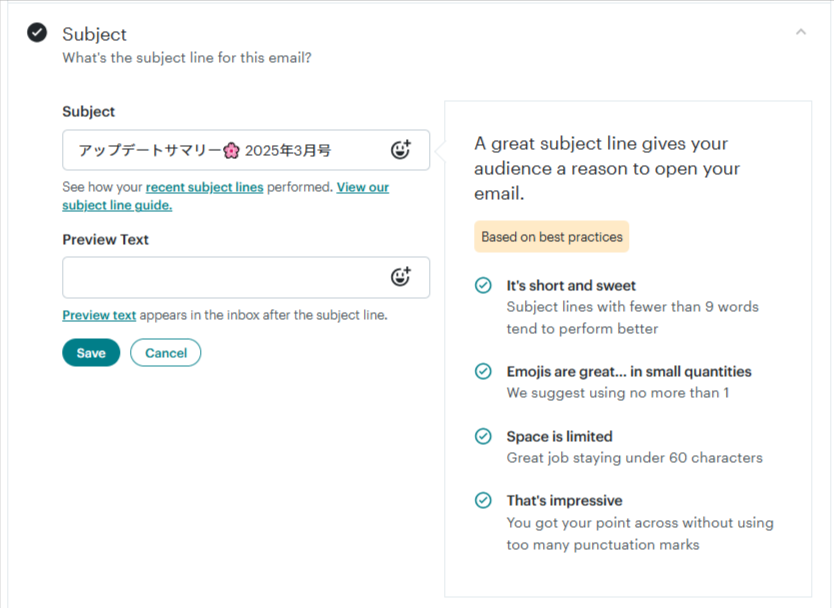Screen dimensions: 834x608
Task: Click the "Space is limited" check icon
Action: coord(483,437)
